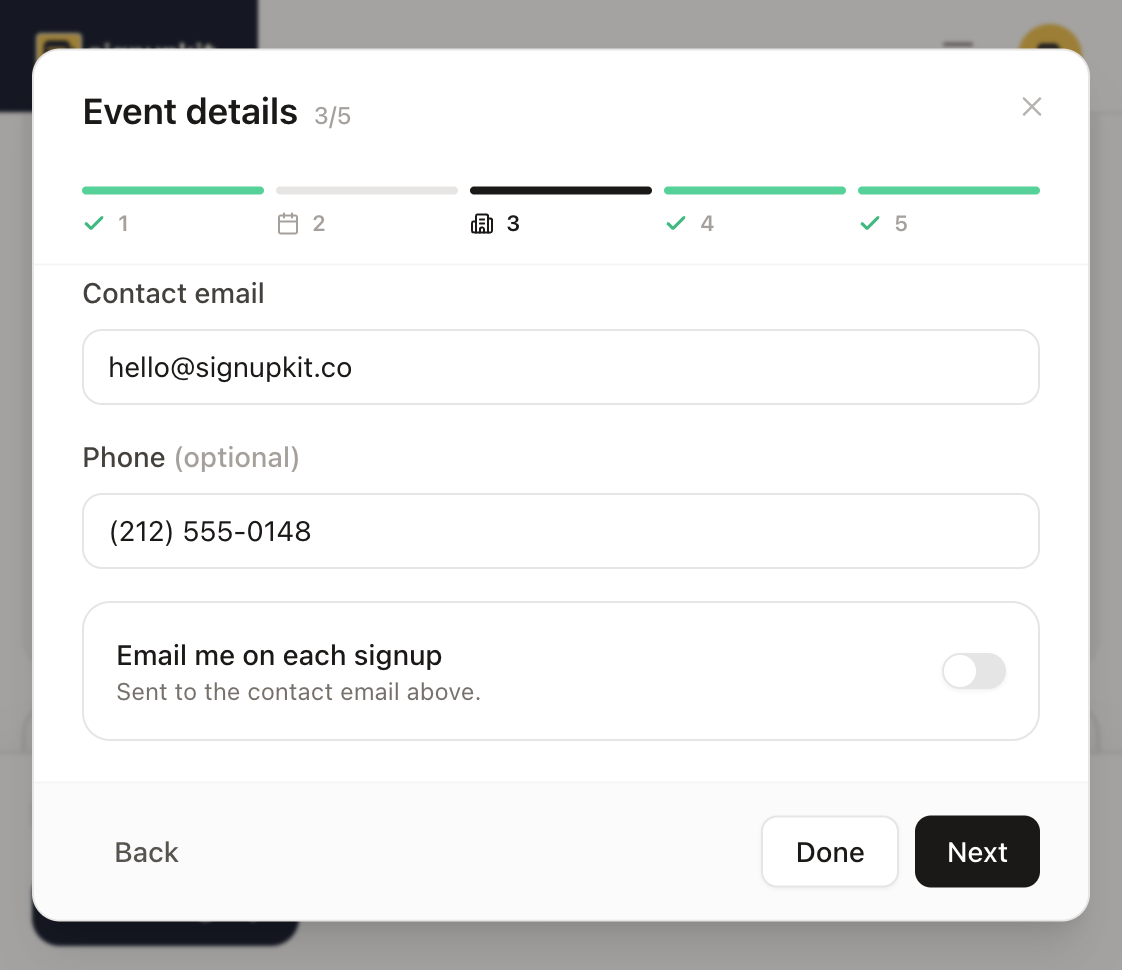Click the building icon for step 3
Viewport: 1122px width, 970px height.
[482, 223]
